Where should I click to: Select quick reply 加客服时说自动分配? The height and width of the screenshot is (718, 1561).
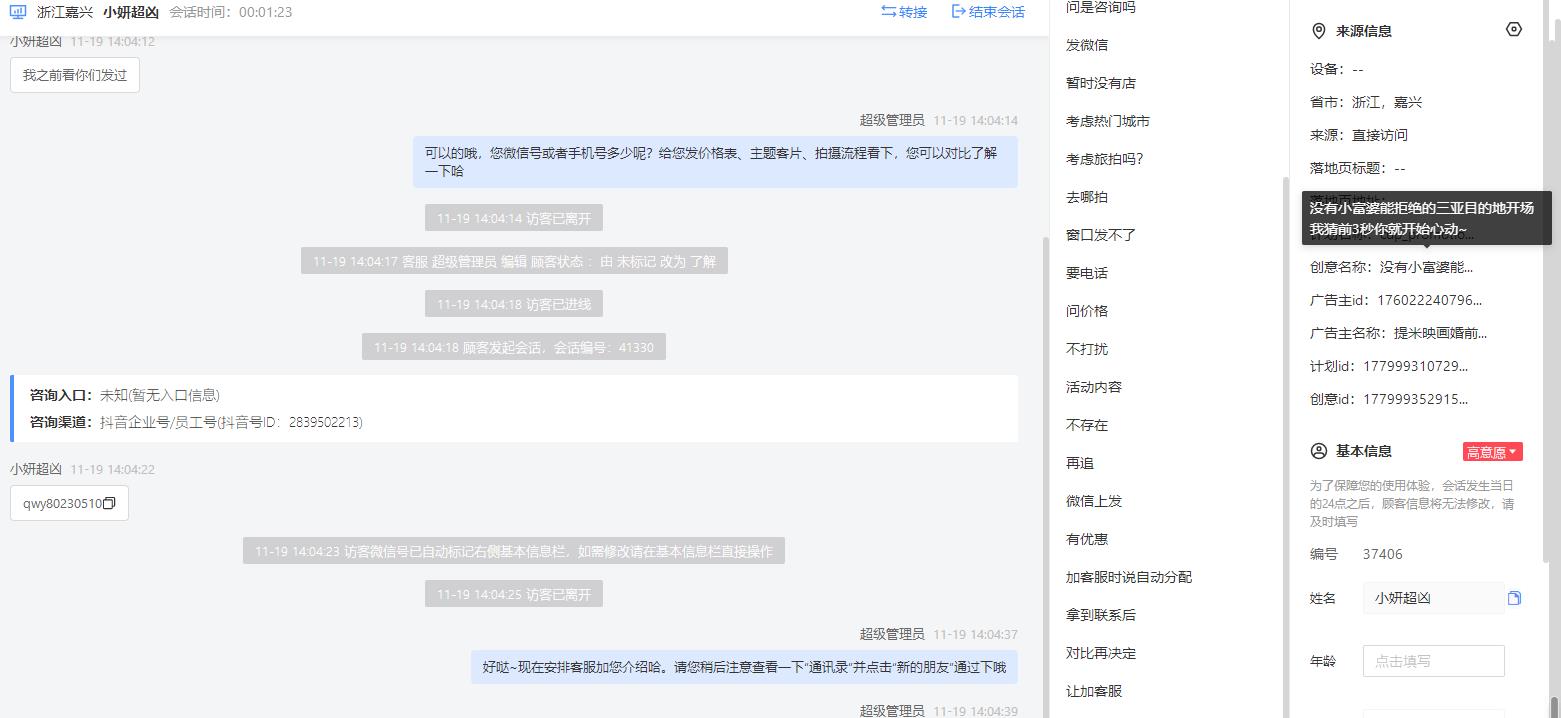point(1128,577)
